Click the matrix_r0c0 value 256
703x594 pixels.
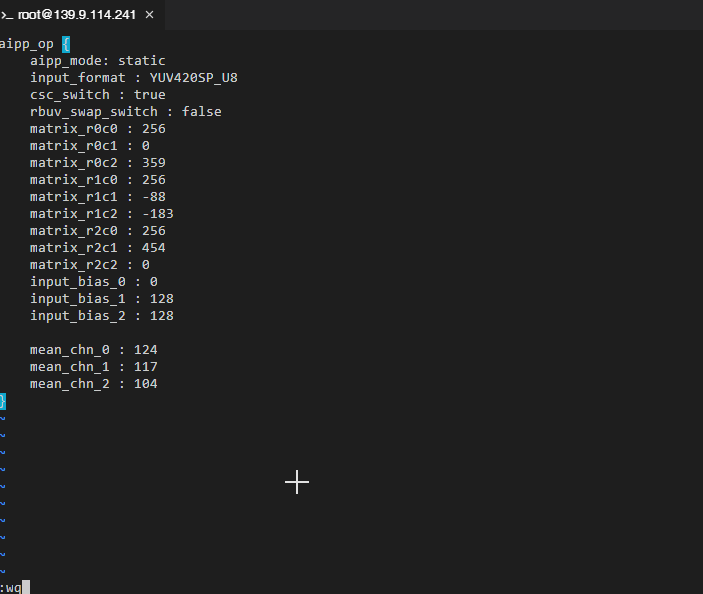coord(154,129)
